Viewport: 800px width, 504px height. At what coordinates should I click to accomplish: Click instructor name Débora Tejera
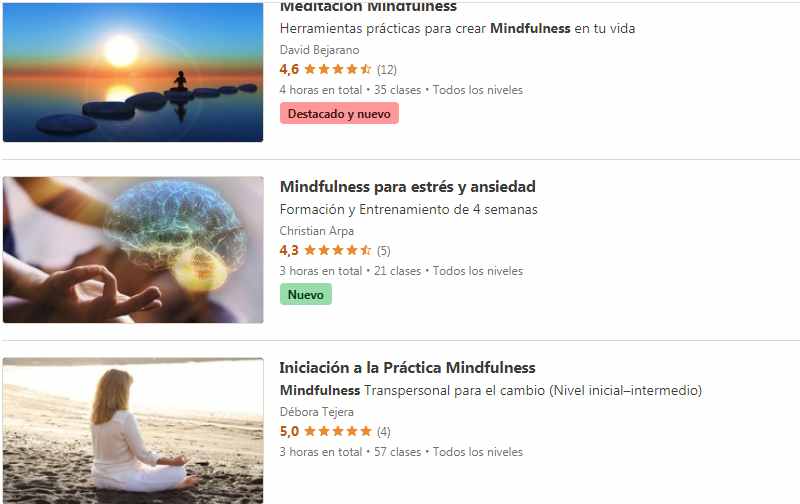pos(316,412)
